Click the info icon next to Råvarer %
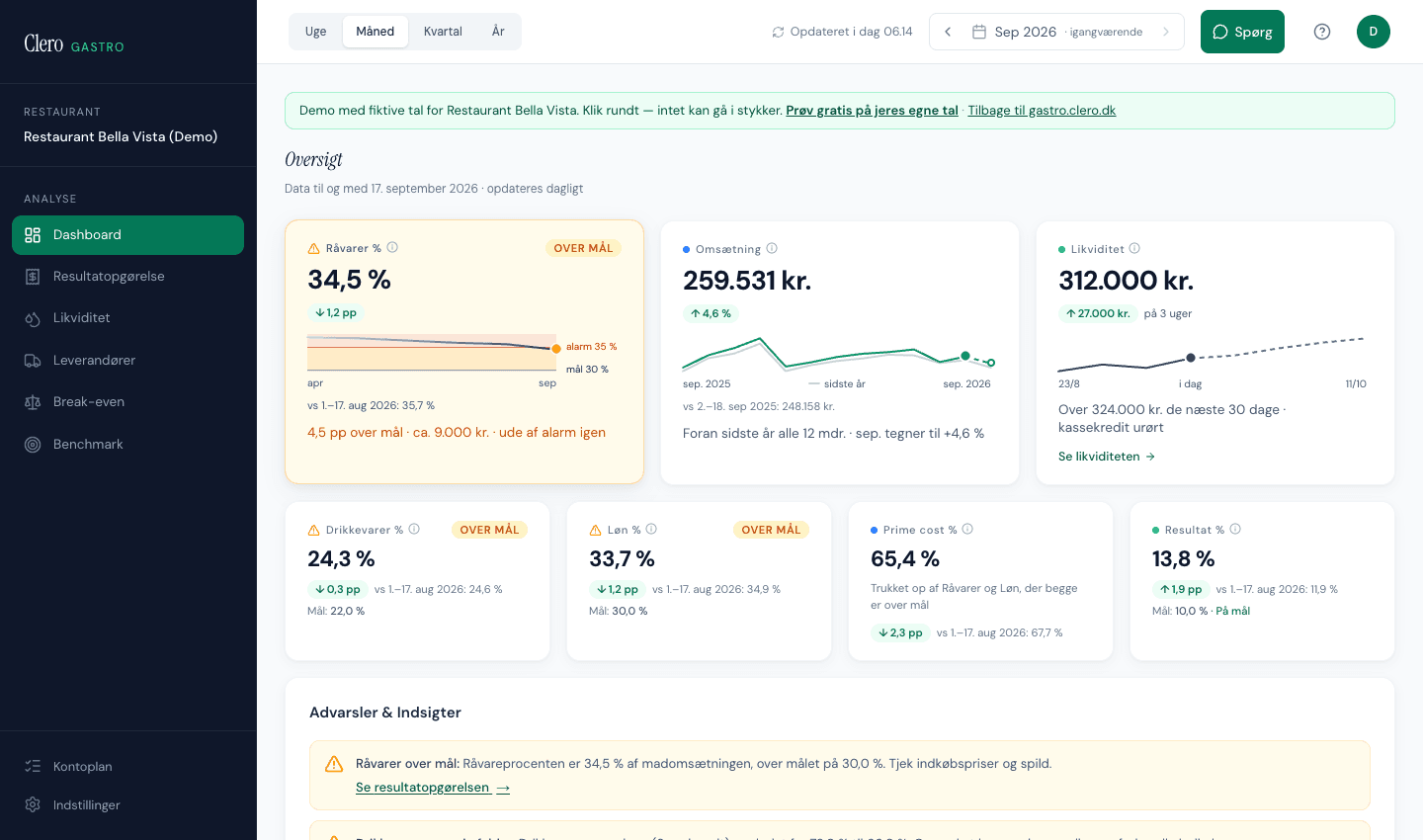 tap(392, 247)
